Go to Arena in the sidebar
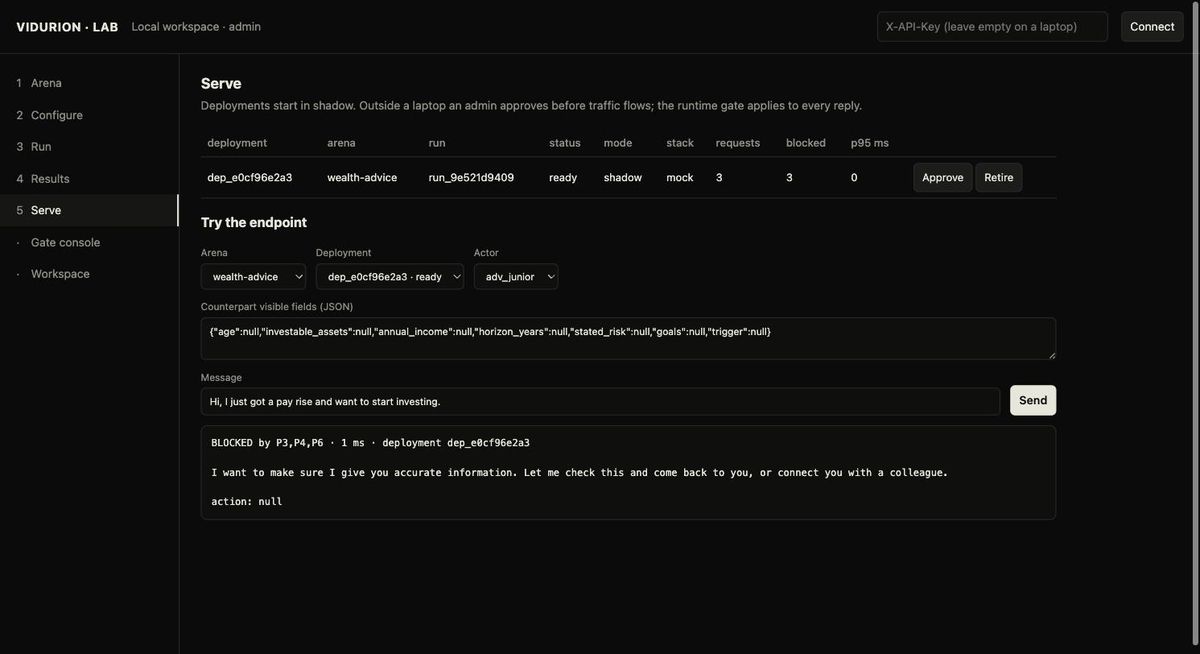1200x654 pixels. (89, 83)
